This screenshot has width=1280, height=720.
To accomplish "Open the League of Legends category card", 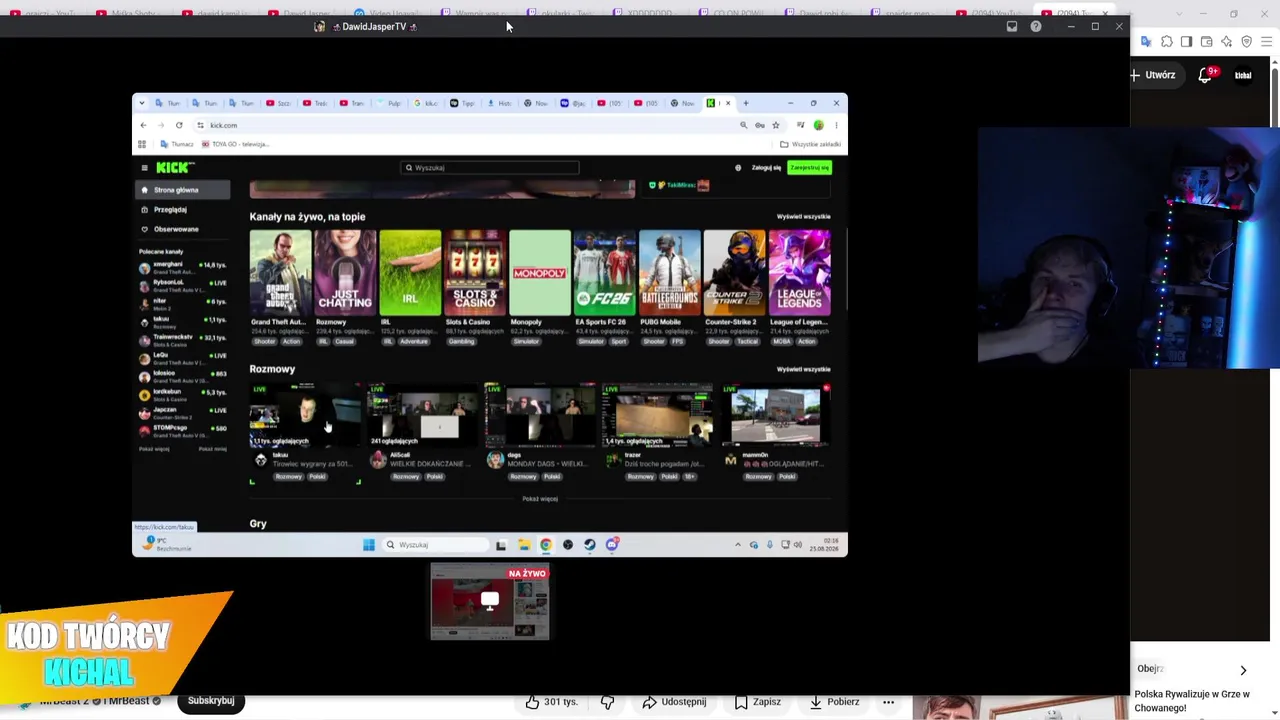I will pos(799,272).
